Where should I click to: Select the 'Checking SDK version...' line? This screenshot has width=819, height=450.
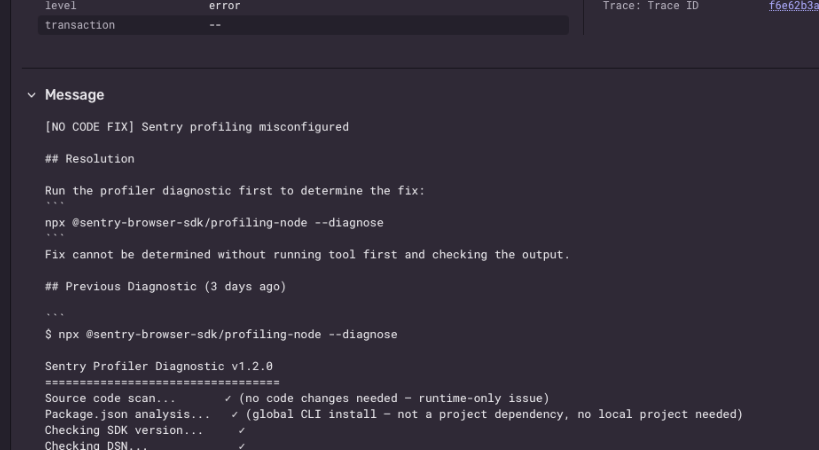point(145,430)
